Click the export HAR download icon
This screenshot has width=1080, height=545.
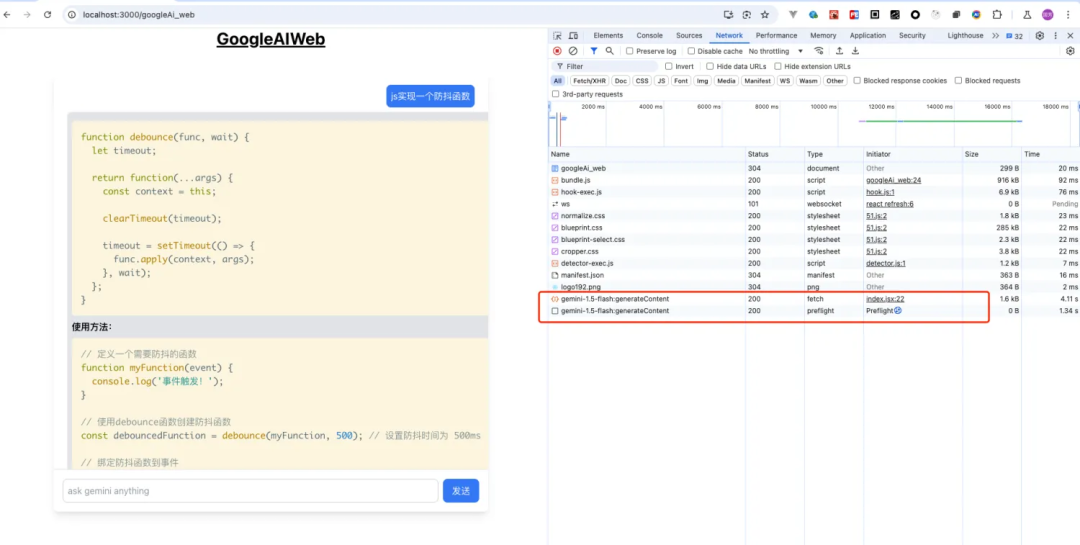pyautogui.click(x=856, y=51)
